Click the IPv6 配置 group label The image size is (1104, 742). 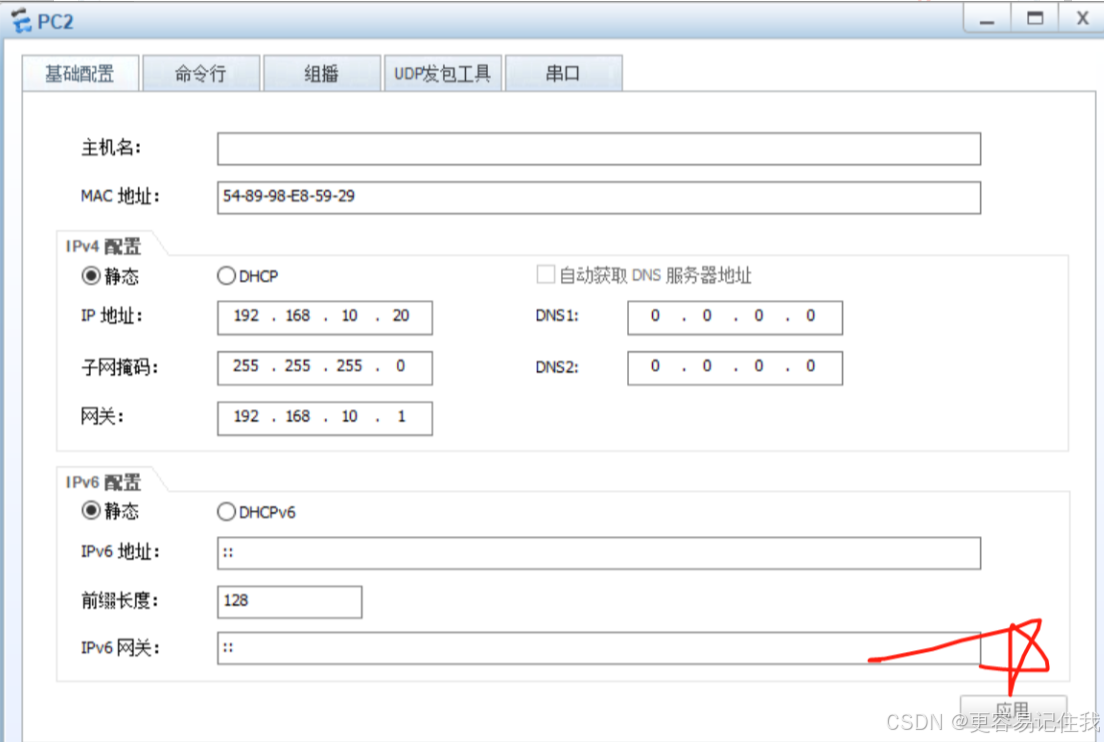(x=104, y=482)
